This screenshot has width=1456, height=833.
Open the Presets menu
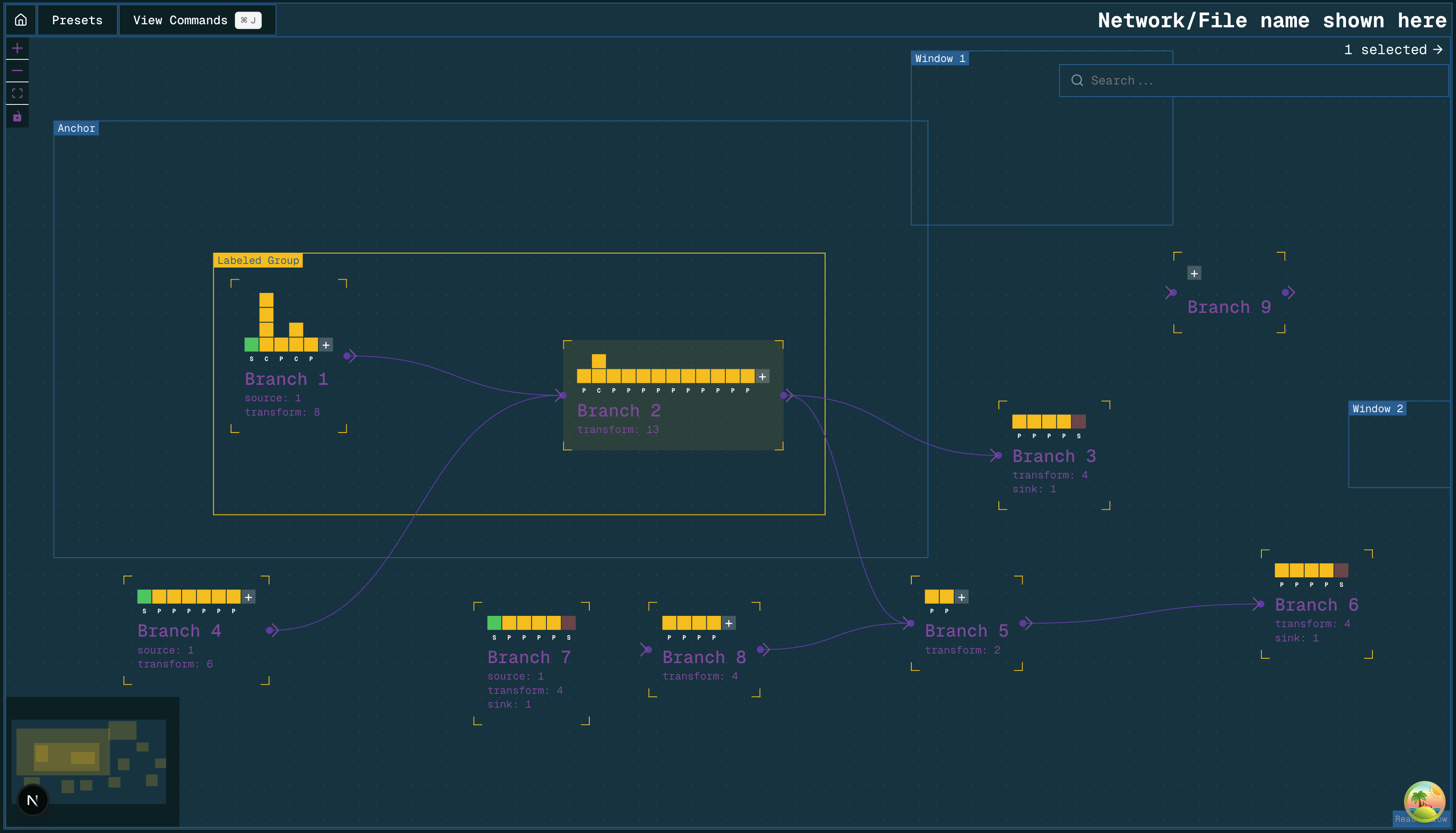pos(77,20)
